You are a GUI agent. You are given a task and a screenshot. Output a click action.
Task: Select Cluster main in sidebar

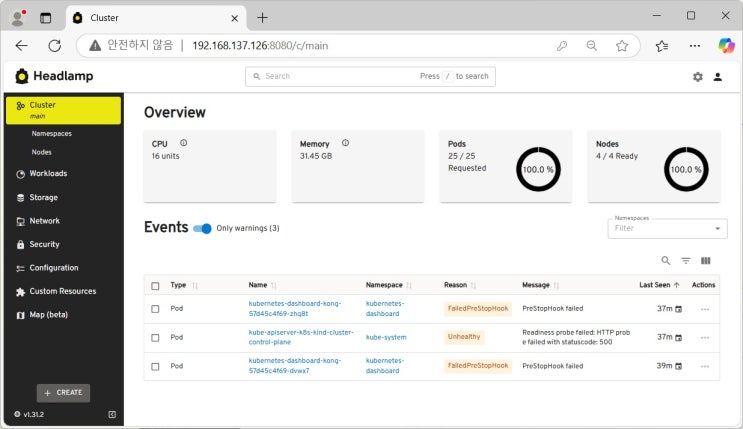[x=63, y=110]
